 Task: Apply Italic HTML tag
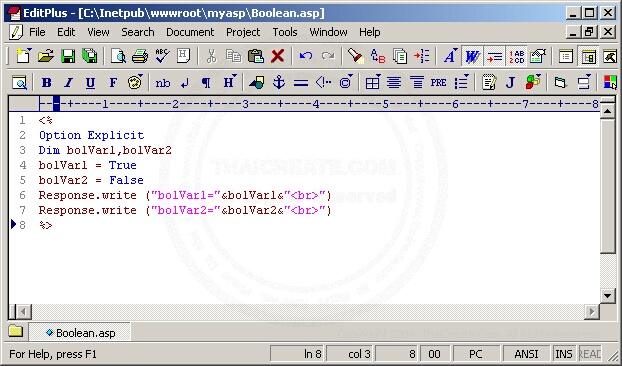click(68, 83)
